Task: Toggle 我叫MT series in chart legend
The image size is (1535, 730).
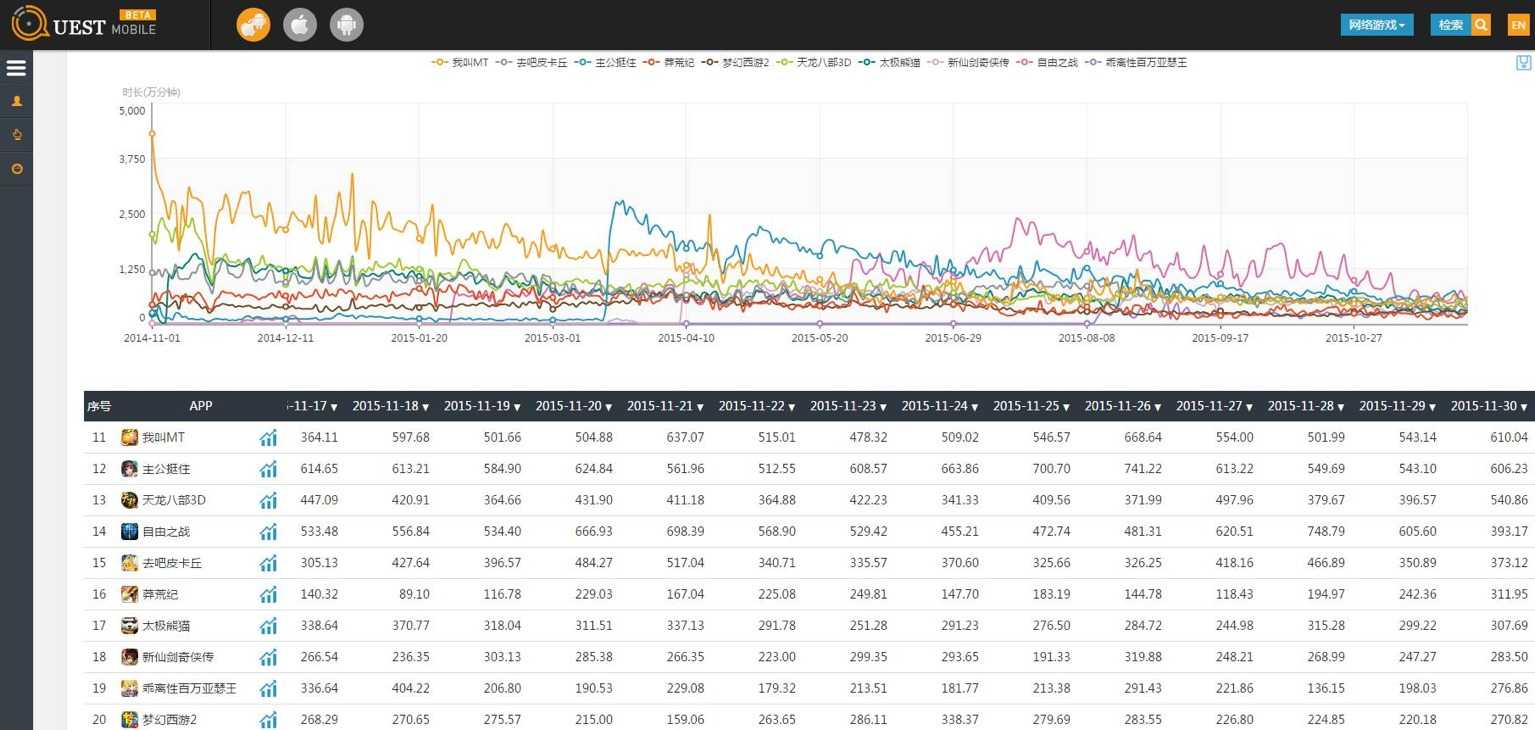Action: click(460, 62)
